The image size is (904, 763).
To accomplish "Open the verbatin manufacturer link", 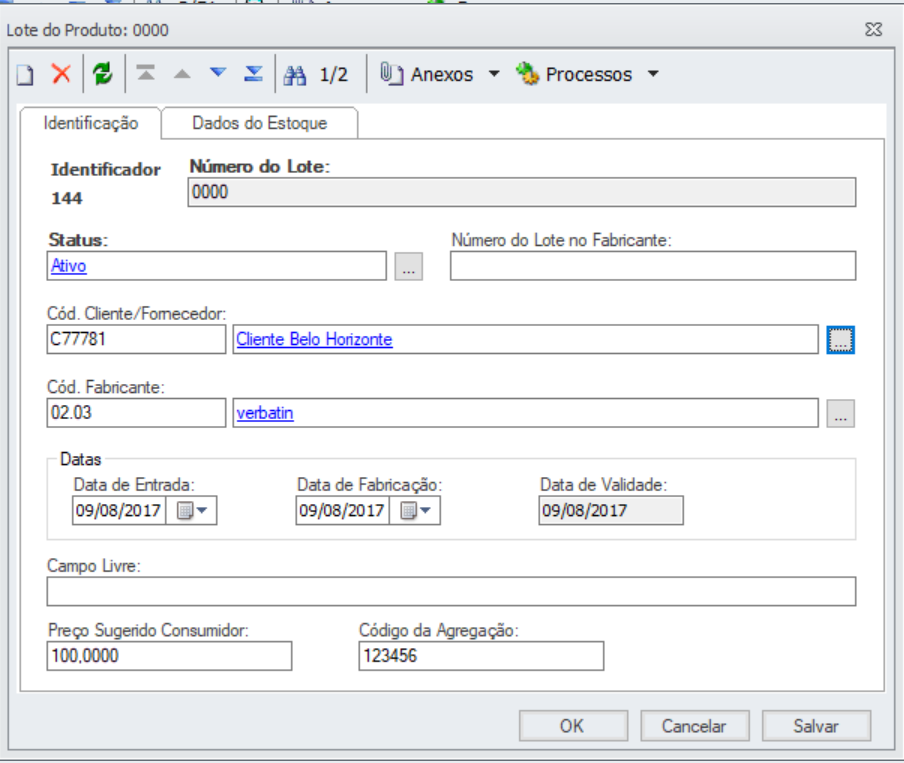I will [265, 413].
